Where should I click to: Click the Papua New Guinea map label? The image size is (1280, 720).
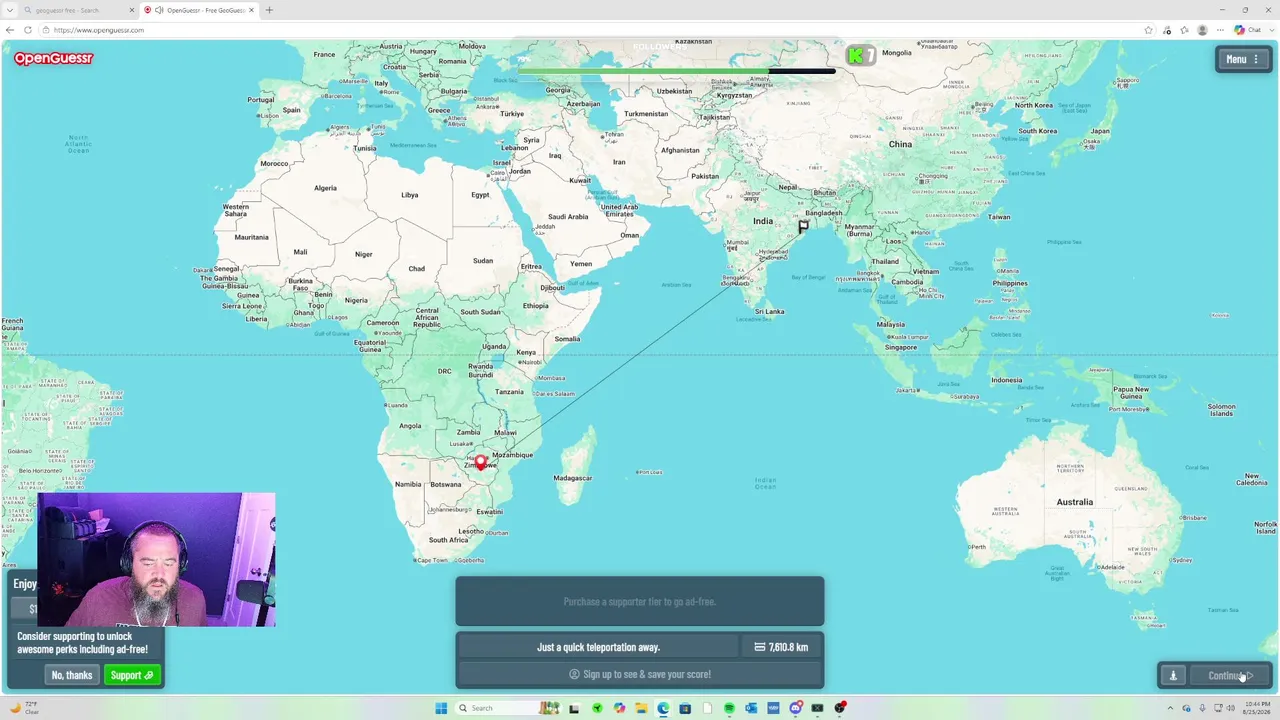pos(1131,392)
